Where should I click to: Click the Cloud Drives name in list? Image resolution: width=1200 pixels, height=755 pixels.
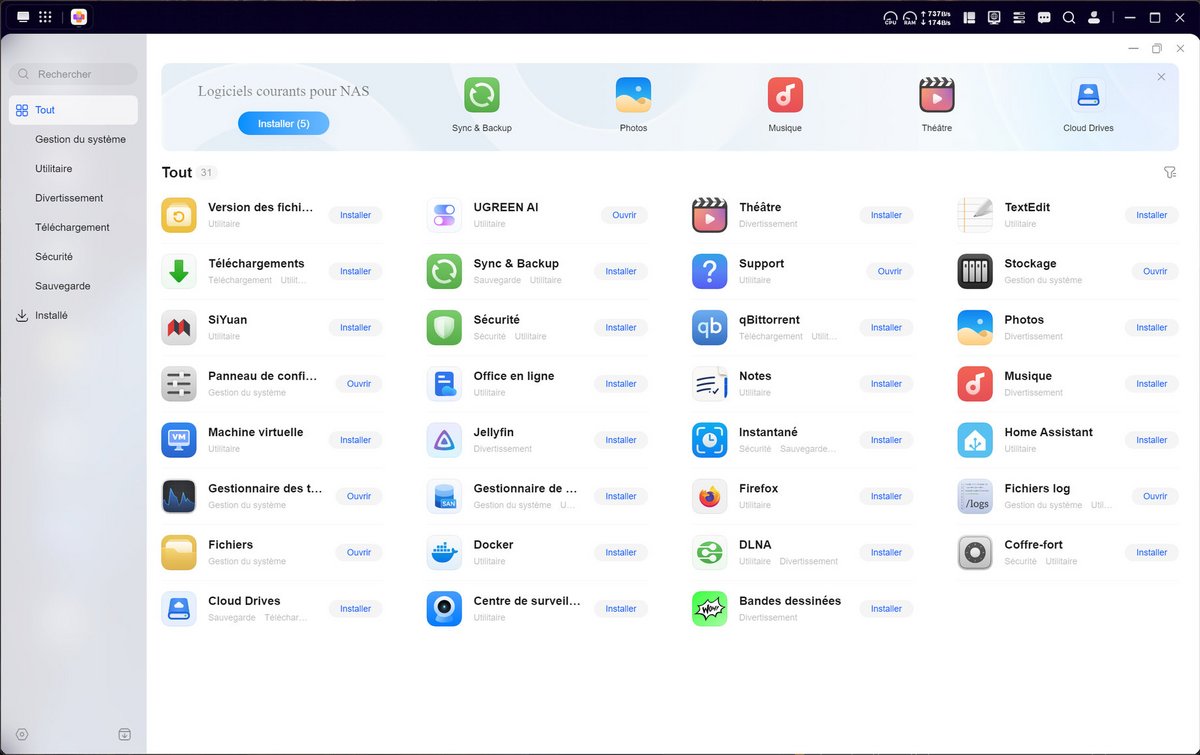(x=244, y=601)
